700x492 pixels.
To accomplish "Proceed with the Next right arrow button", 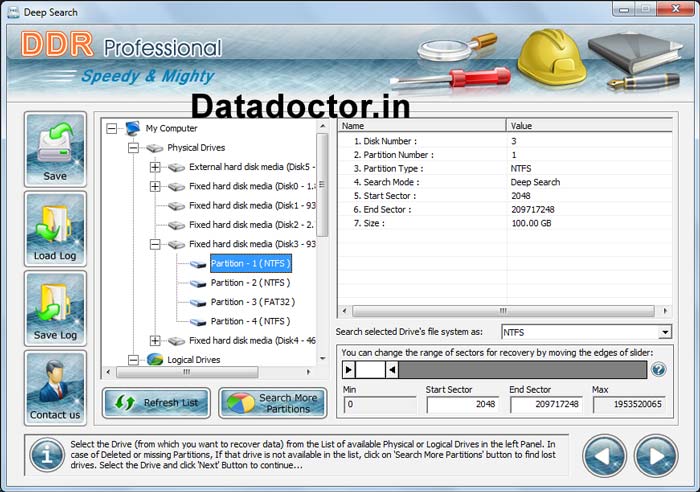I will pyautogui.click(x=656, y=456).
